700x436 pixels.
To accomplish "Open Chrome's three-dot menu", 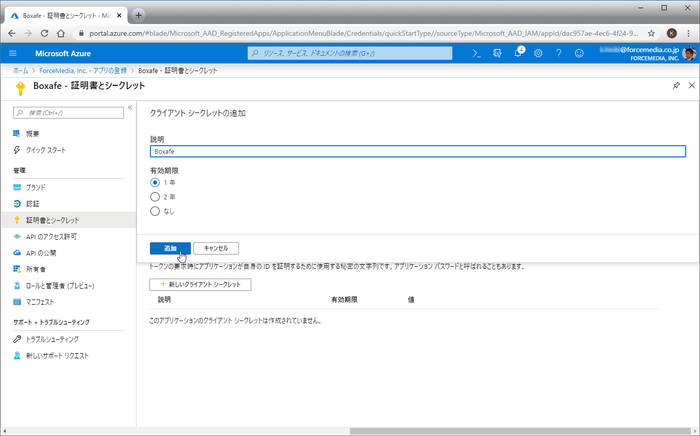I will point(688,33).
